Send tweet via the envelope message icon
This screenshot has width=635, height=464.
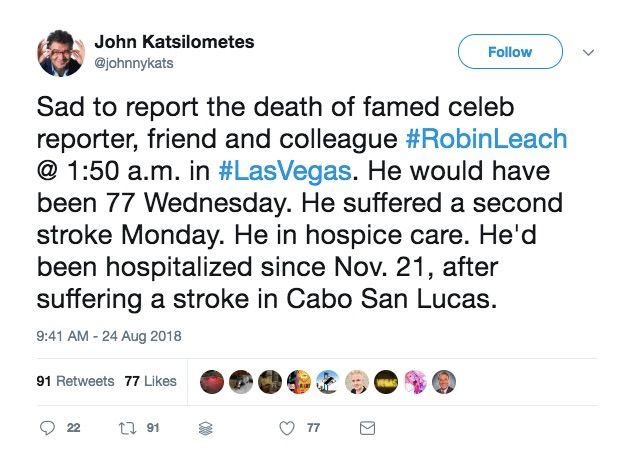367,428
